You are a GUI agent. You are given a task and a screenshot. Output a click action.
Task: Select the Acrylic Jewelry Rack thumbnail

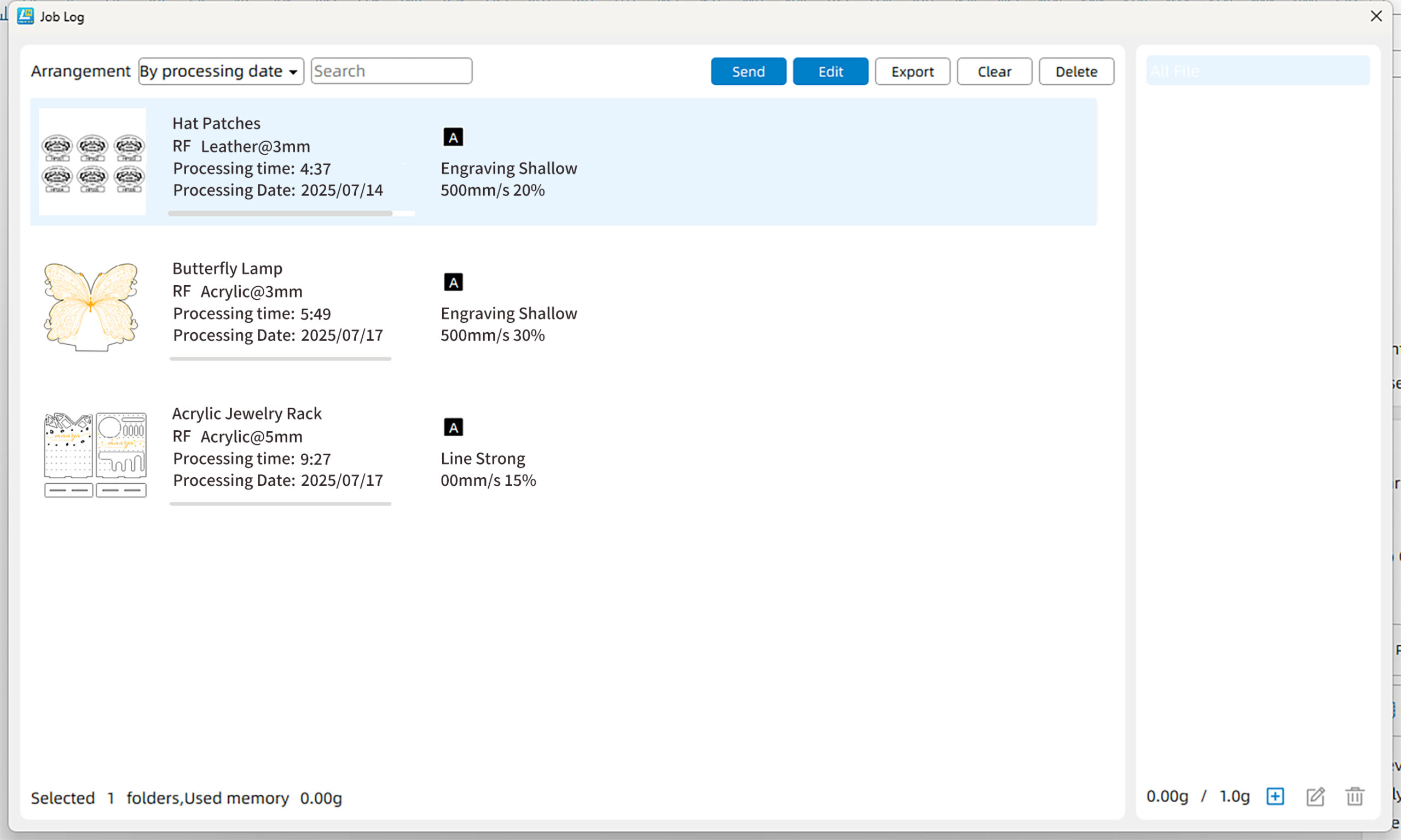95,455
